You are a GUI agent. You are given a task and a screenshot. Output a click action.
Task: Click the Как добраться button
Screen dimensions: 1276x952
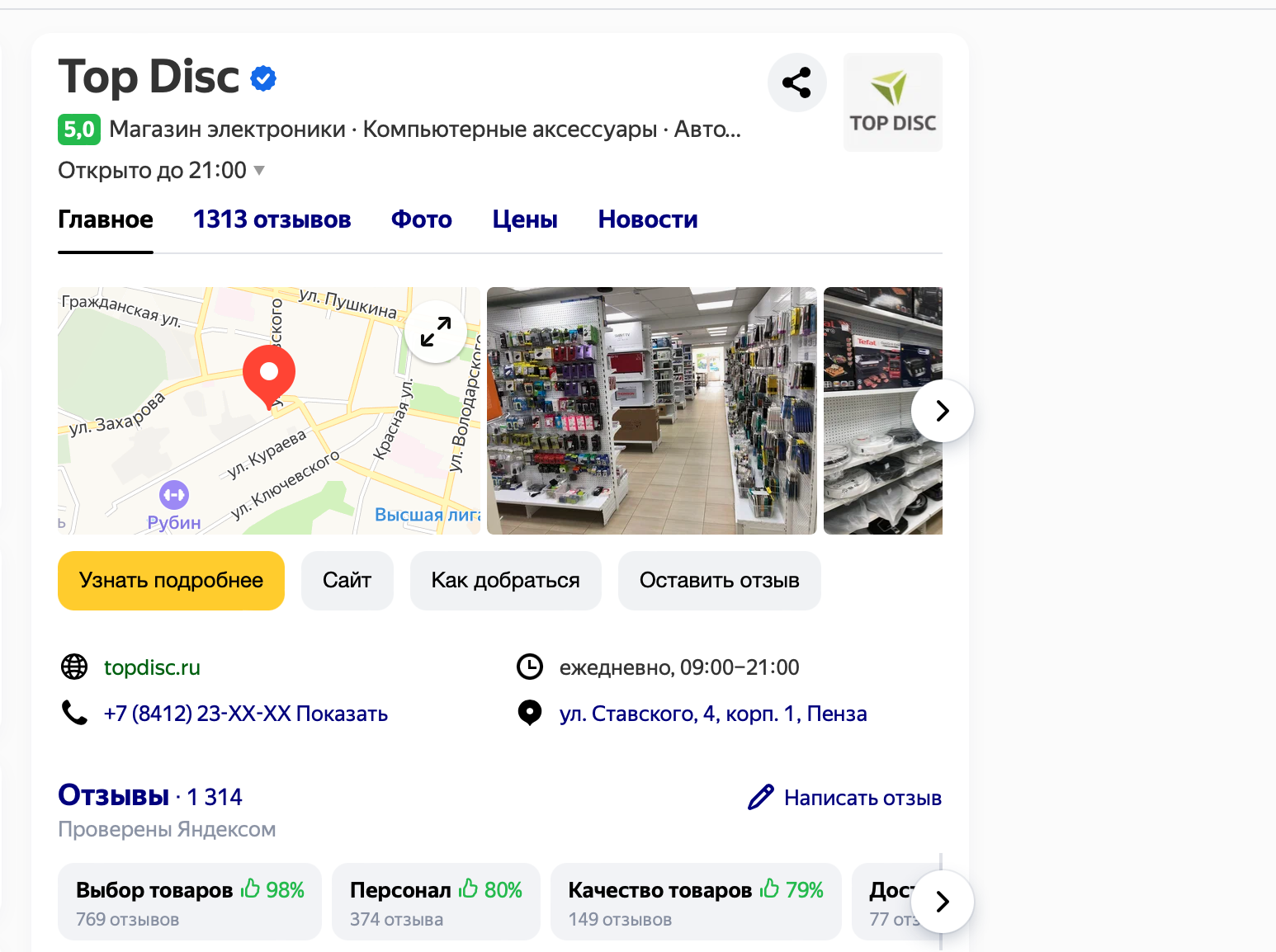(506, 581)
